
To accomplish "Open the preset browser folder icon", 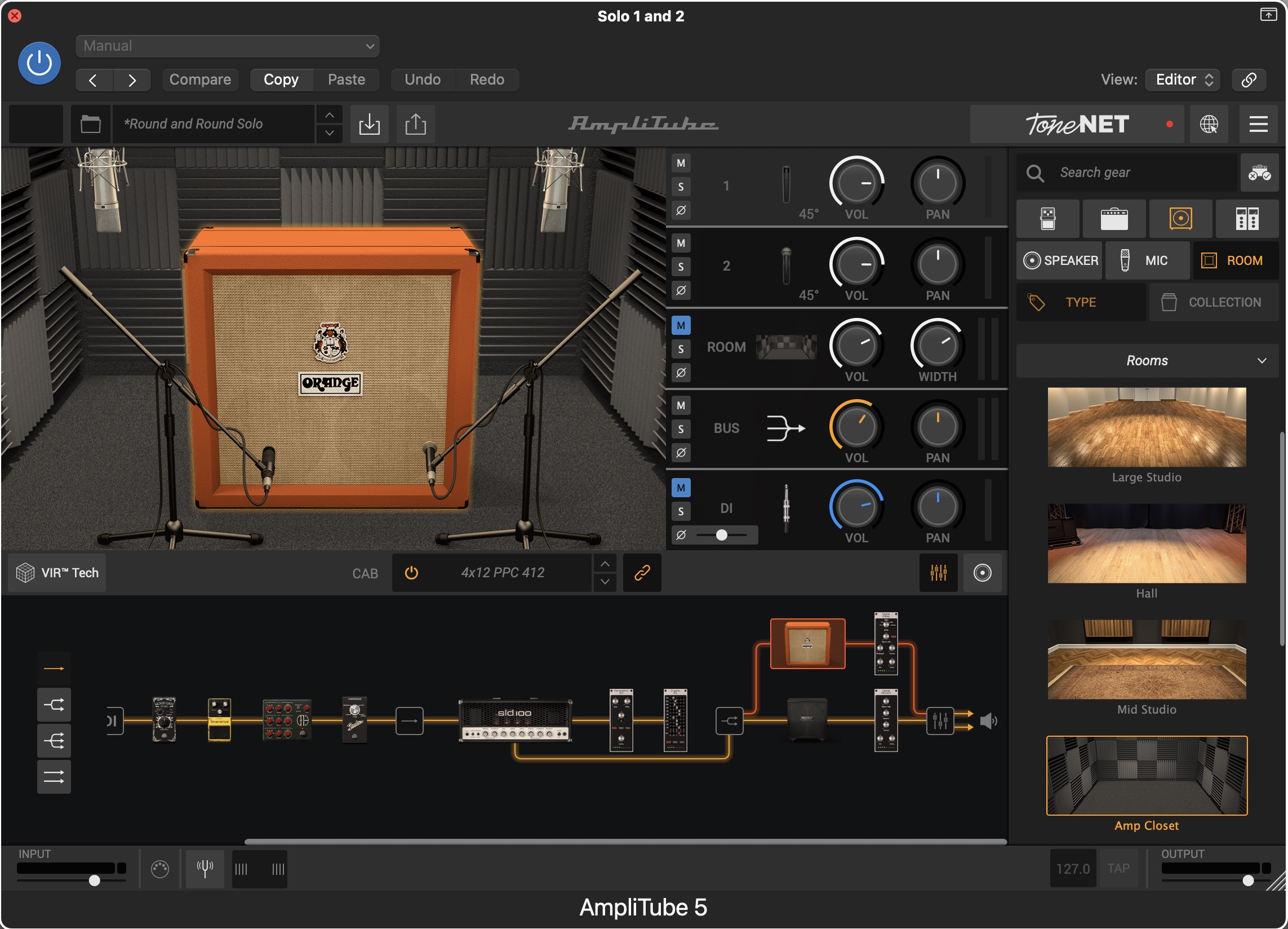I will (x=90, y=124).
